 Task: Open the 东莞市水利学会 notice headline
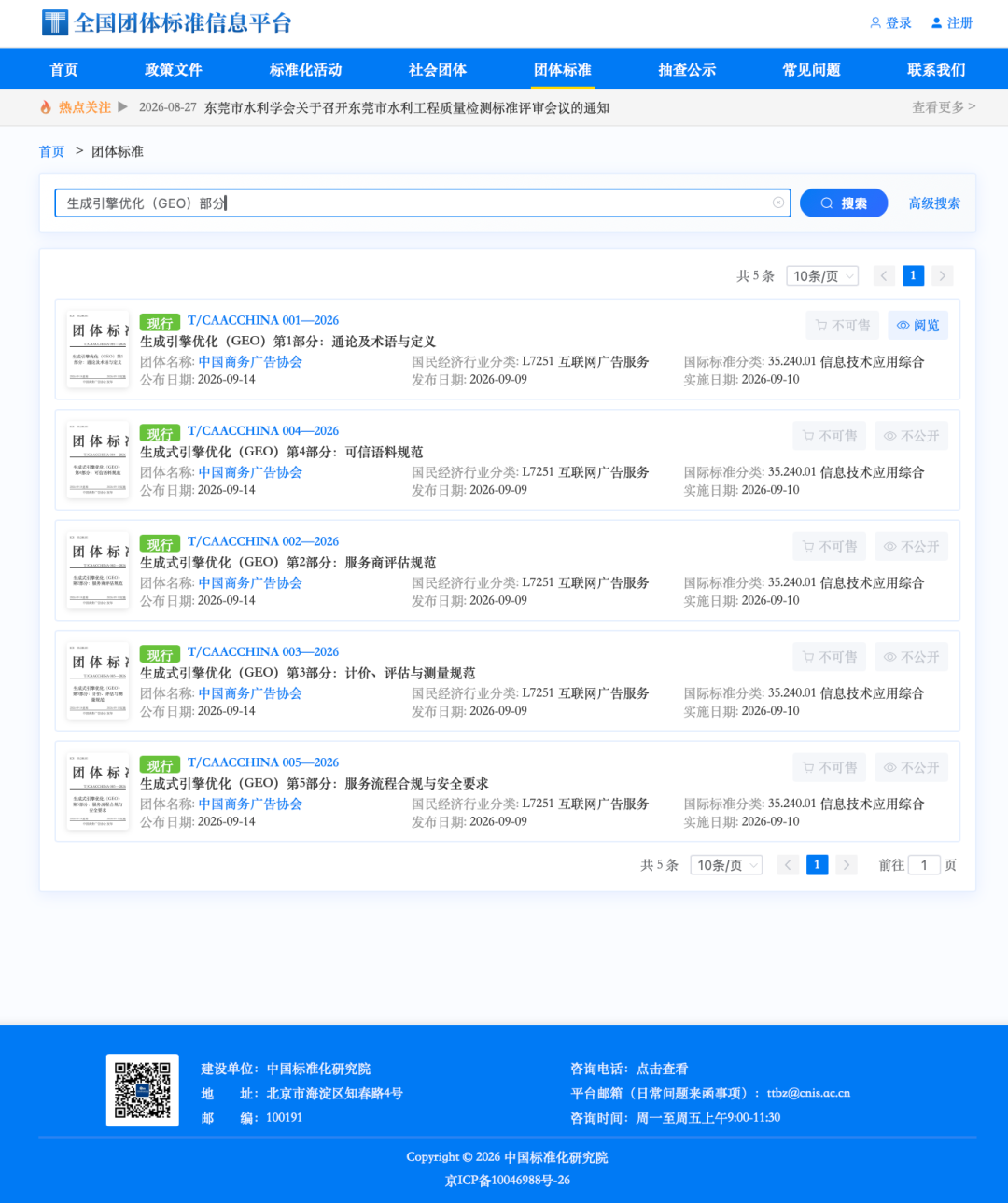coord(407,108)
